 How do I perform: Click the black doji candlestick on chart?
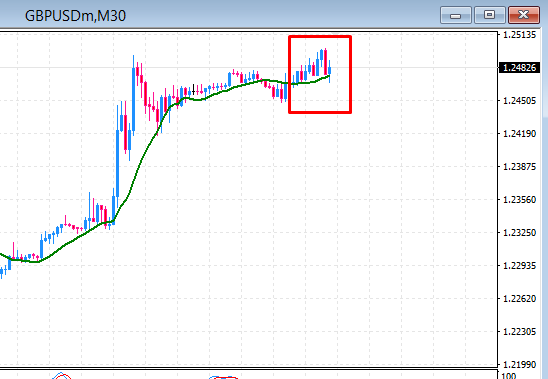pyautogui.click(x=194, y=90)
